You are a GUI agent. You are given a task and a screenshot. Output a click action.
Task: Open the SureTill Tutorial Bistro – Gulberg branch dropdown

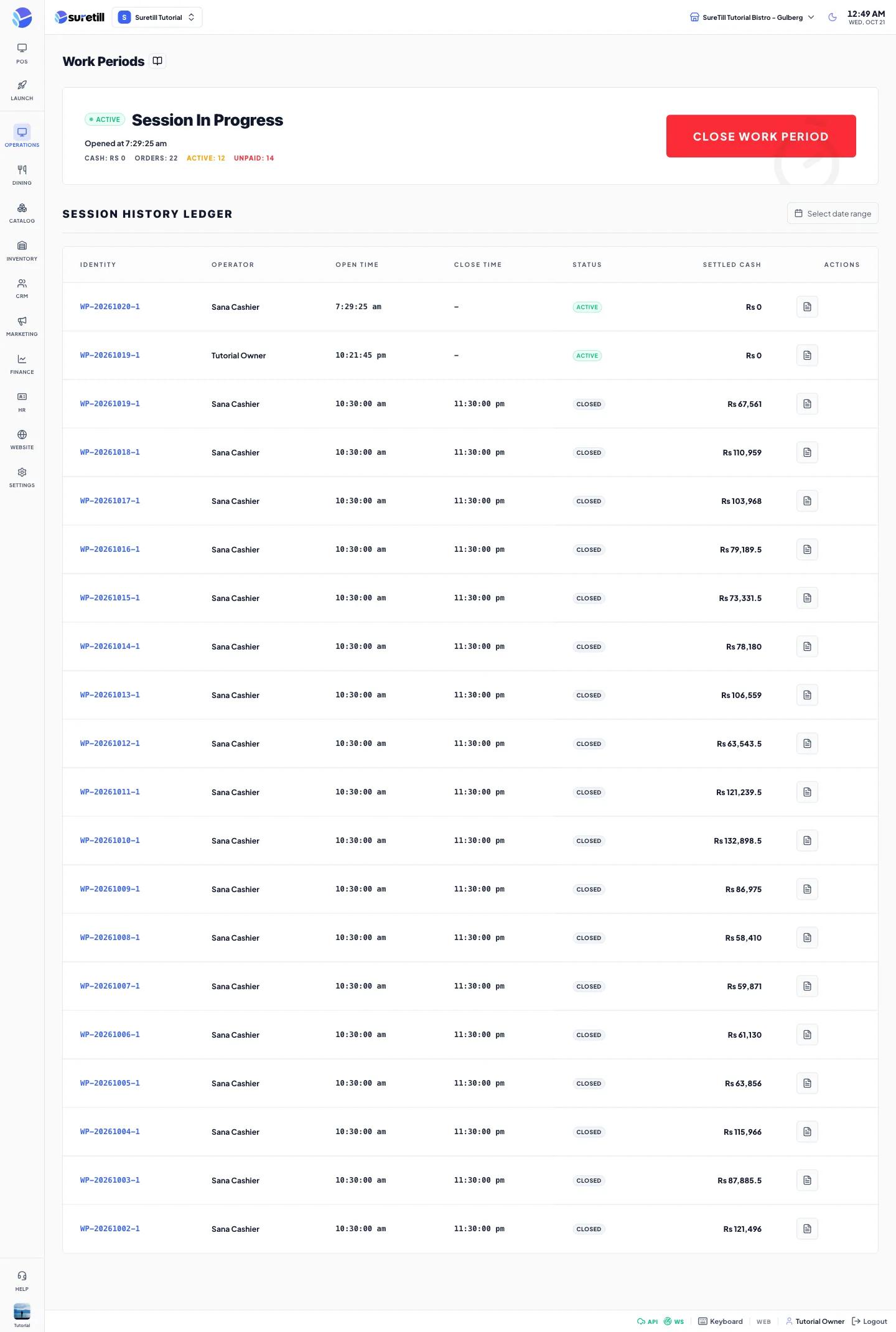click(752, 17)
